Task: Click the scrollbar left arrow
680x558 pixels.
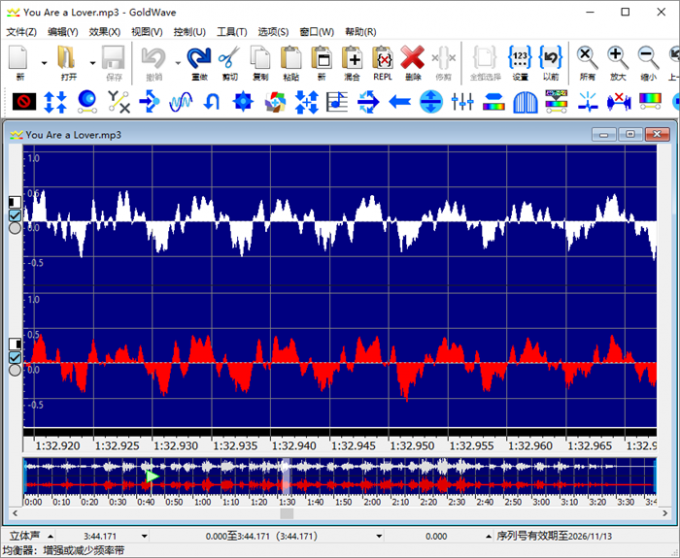Action: (15, 513)
